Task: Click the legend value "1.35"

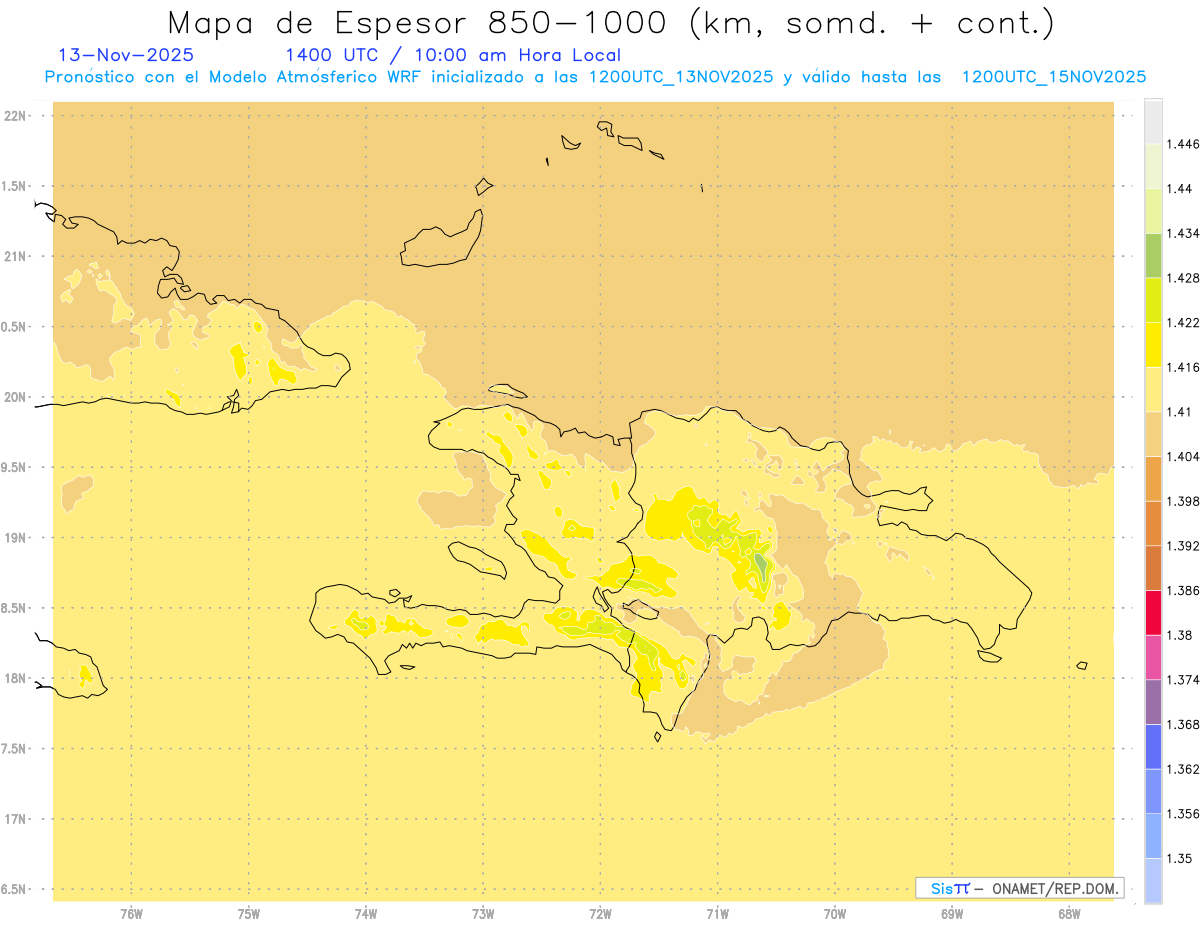Action: pos(1180,858)
